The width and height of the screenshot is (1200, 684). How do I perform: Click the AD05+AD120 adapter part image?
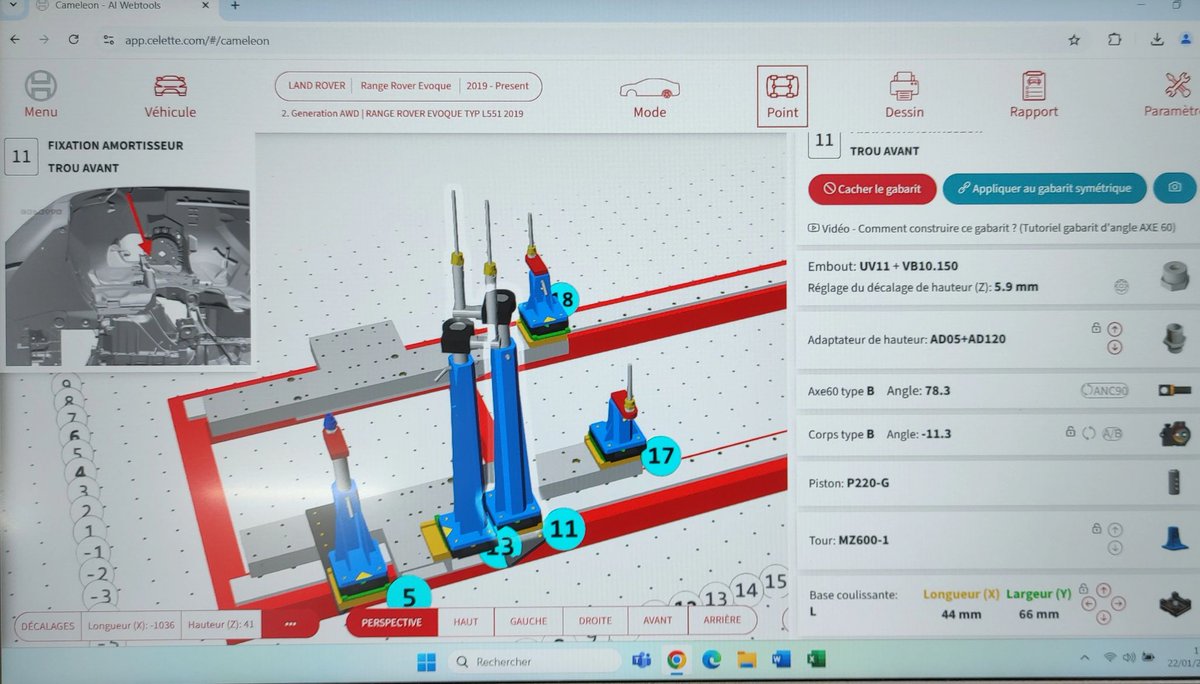point(1176,337)
